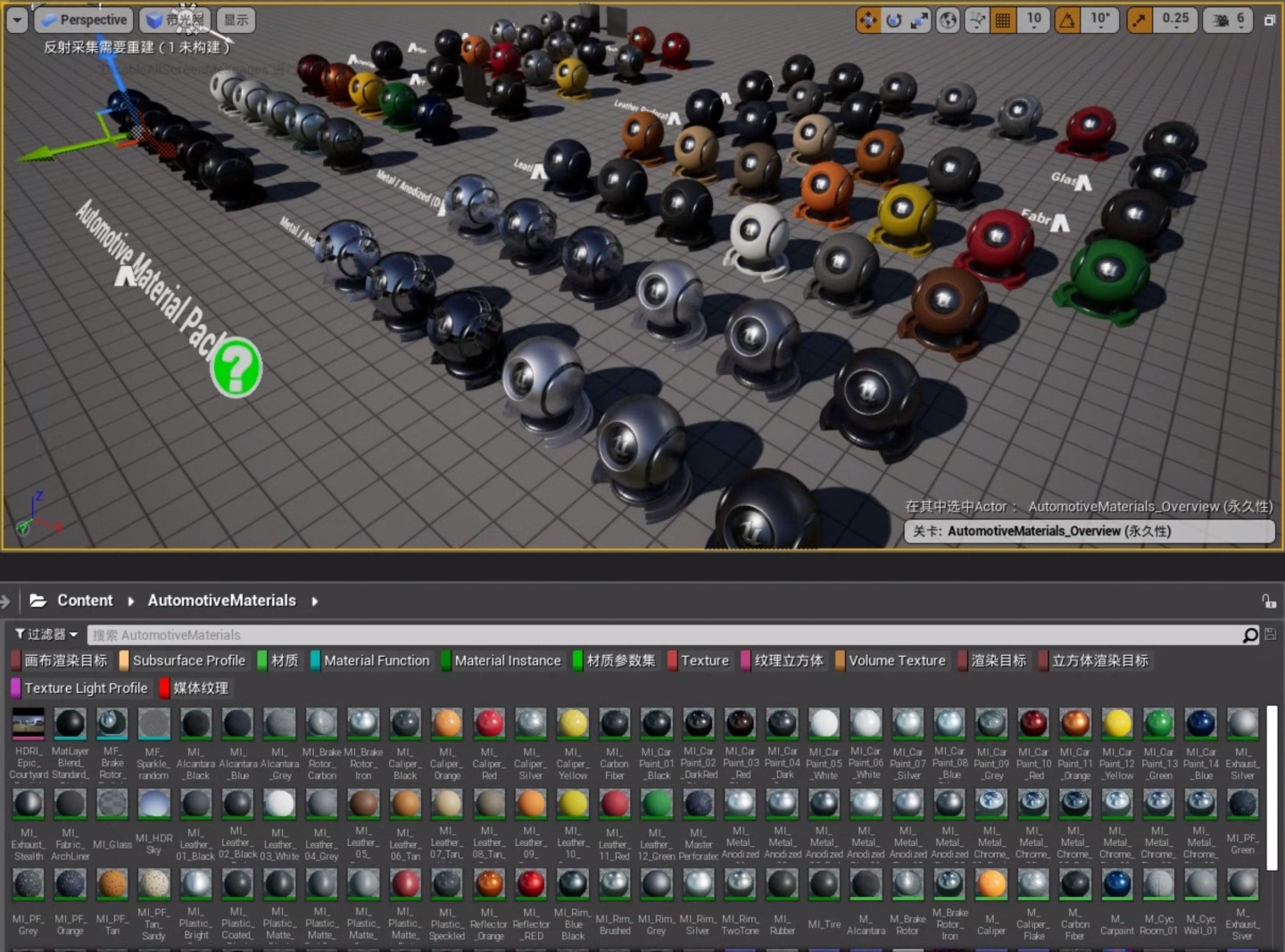Toggle surface snapping icon
The height and width of the screenshot is (952, 1285).
tap(978, 20)
